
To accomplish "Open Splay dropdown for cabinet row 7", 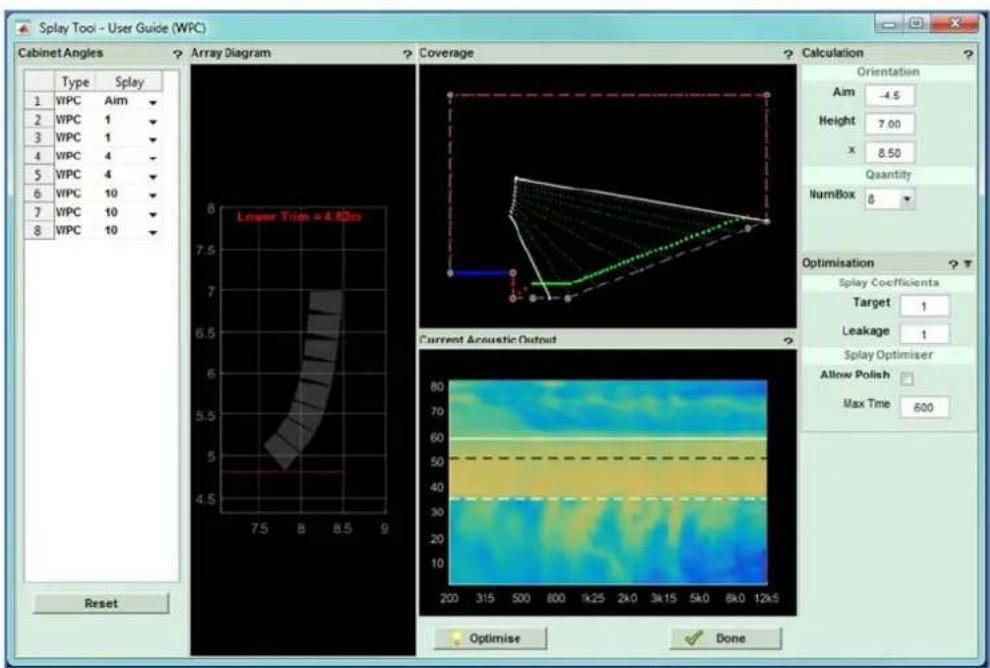I will (153, 214).
